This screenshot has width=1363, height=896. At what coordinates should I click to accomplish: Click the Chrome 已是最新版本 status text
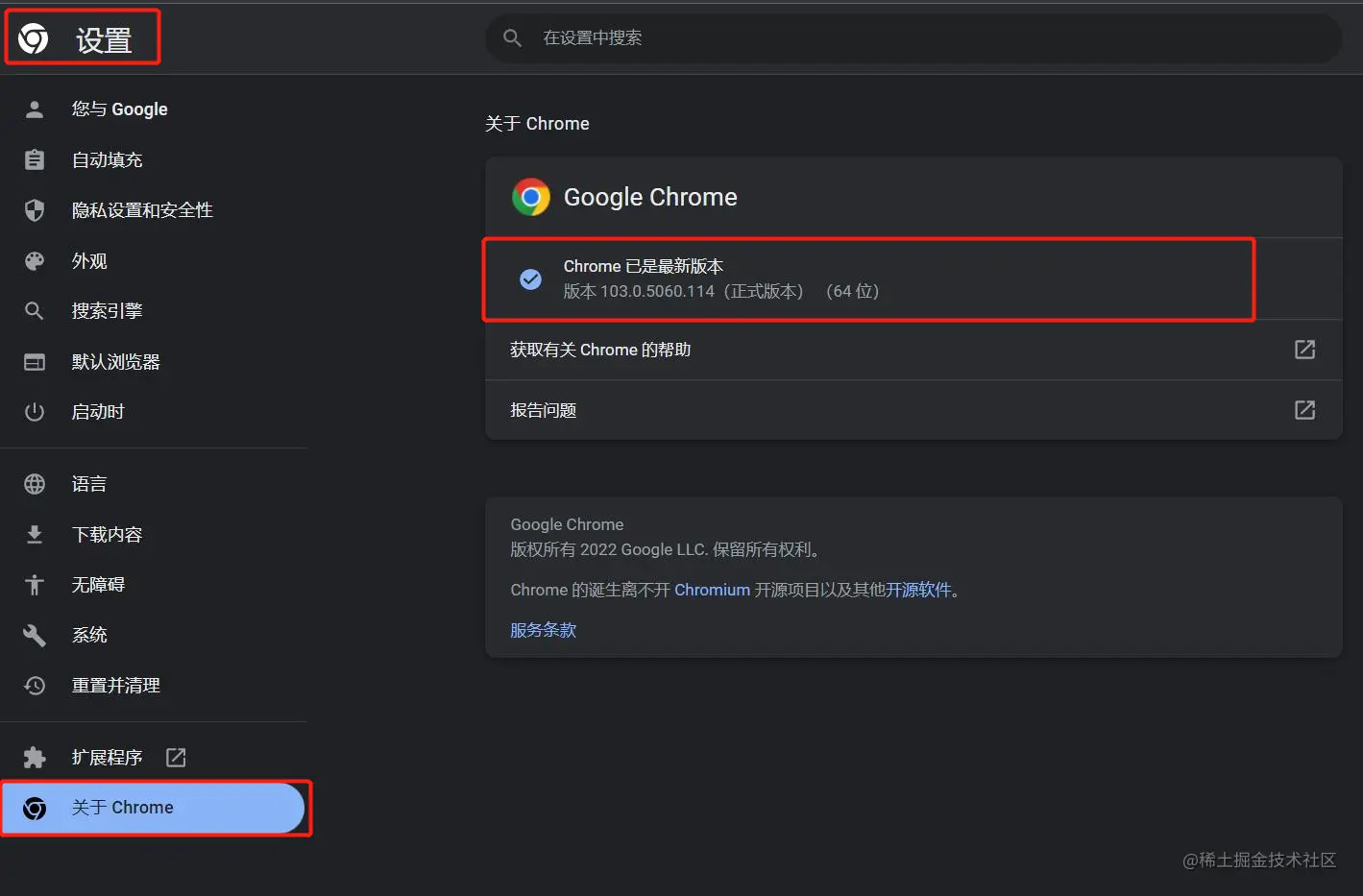[644, 266]
